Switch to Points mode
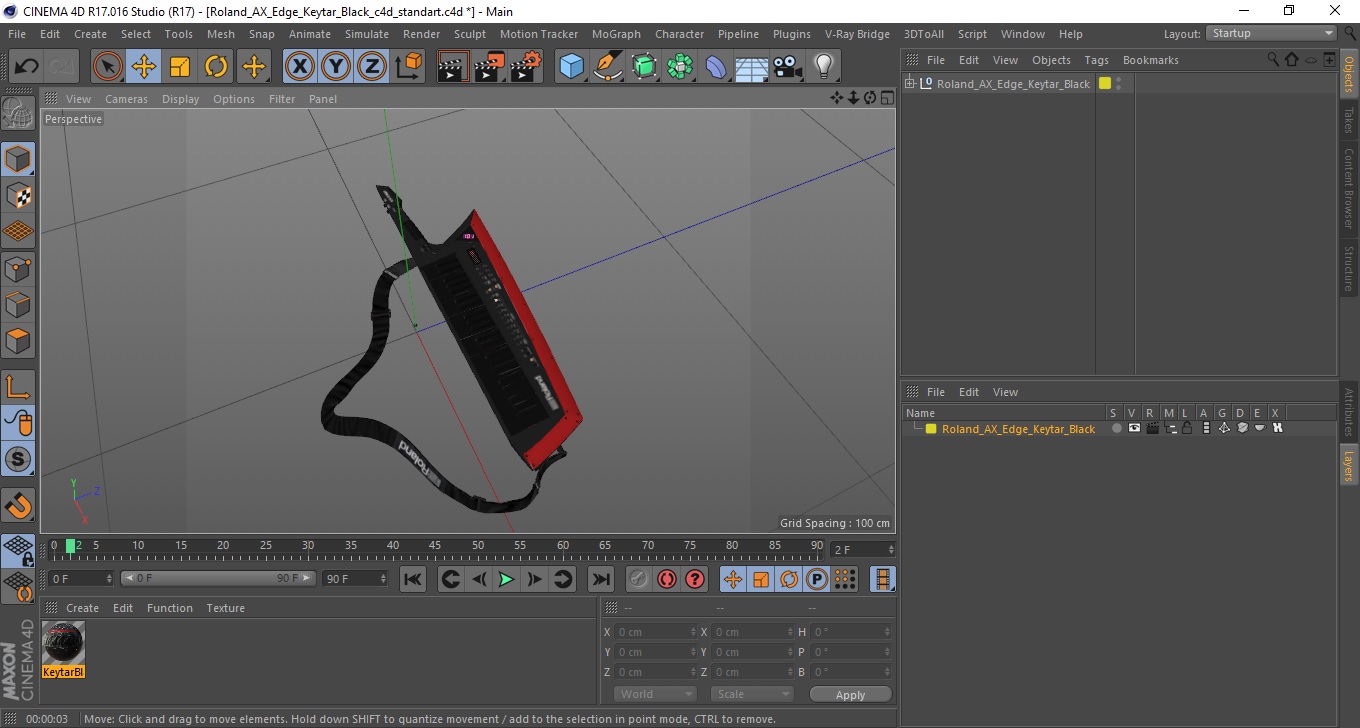Viewport: 1360px width, 728px height. pos(18,268)
